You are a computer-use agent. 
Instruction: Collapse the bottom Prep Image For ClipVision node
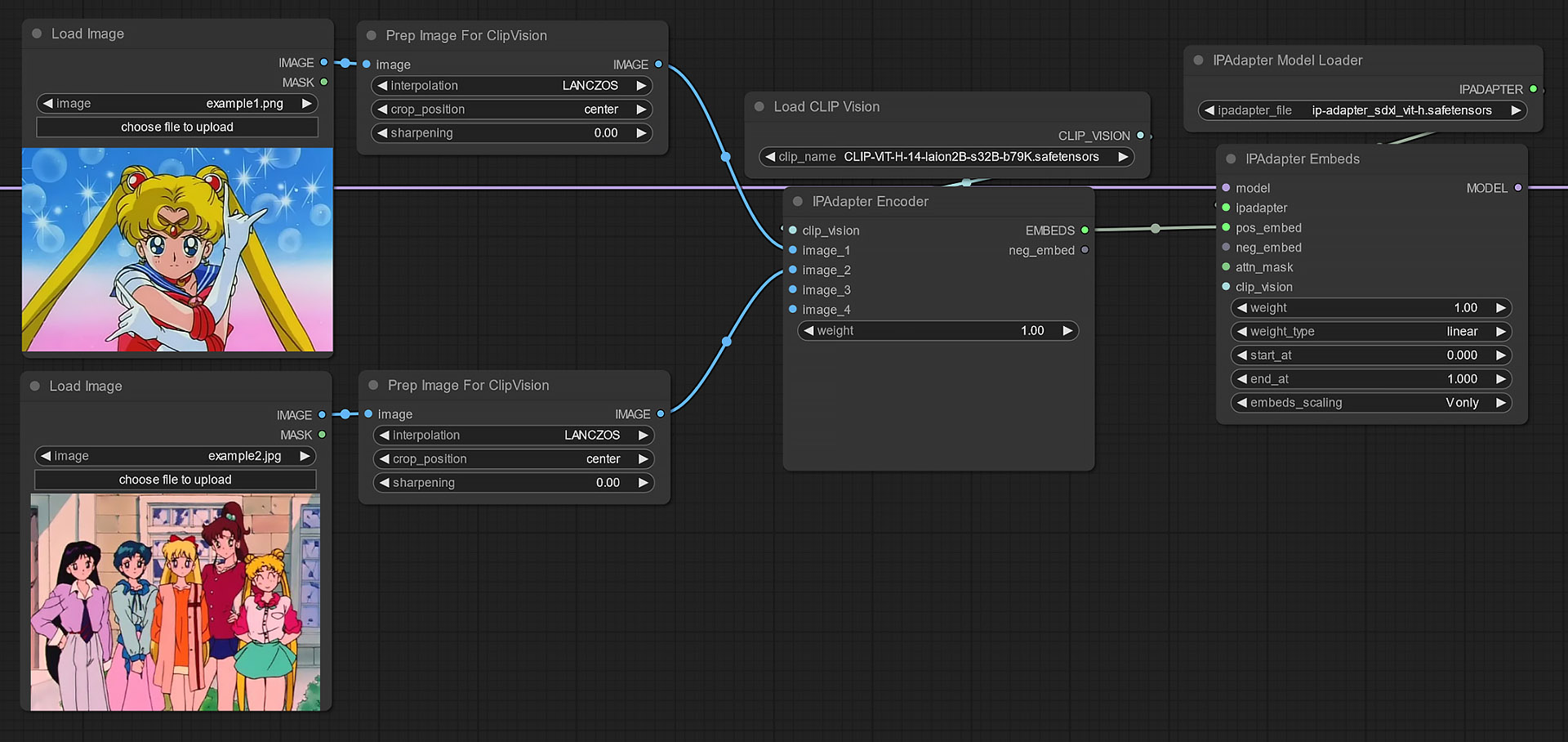[373, 385]
